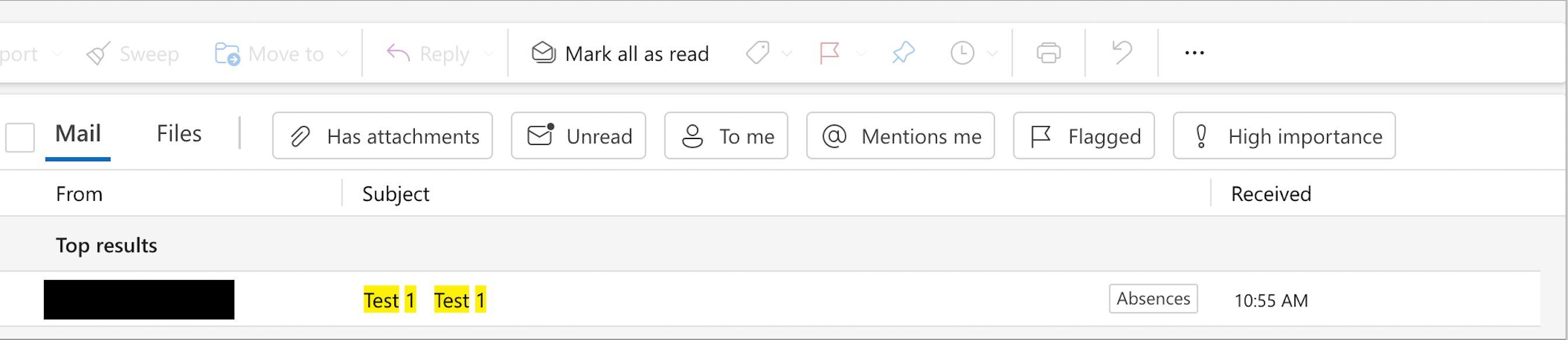Toggle the Unread filter
The width and height of the screenshot is (1568, 340).
pyautogui.click(x=577, y=136)
